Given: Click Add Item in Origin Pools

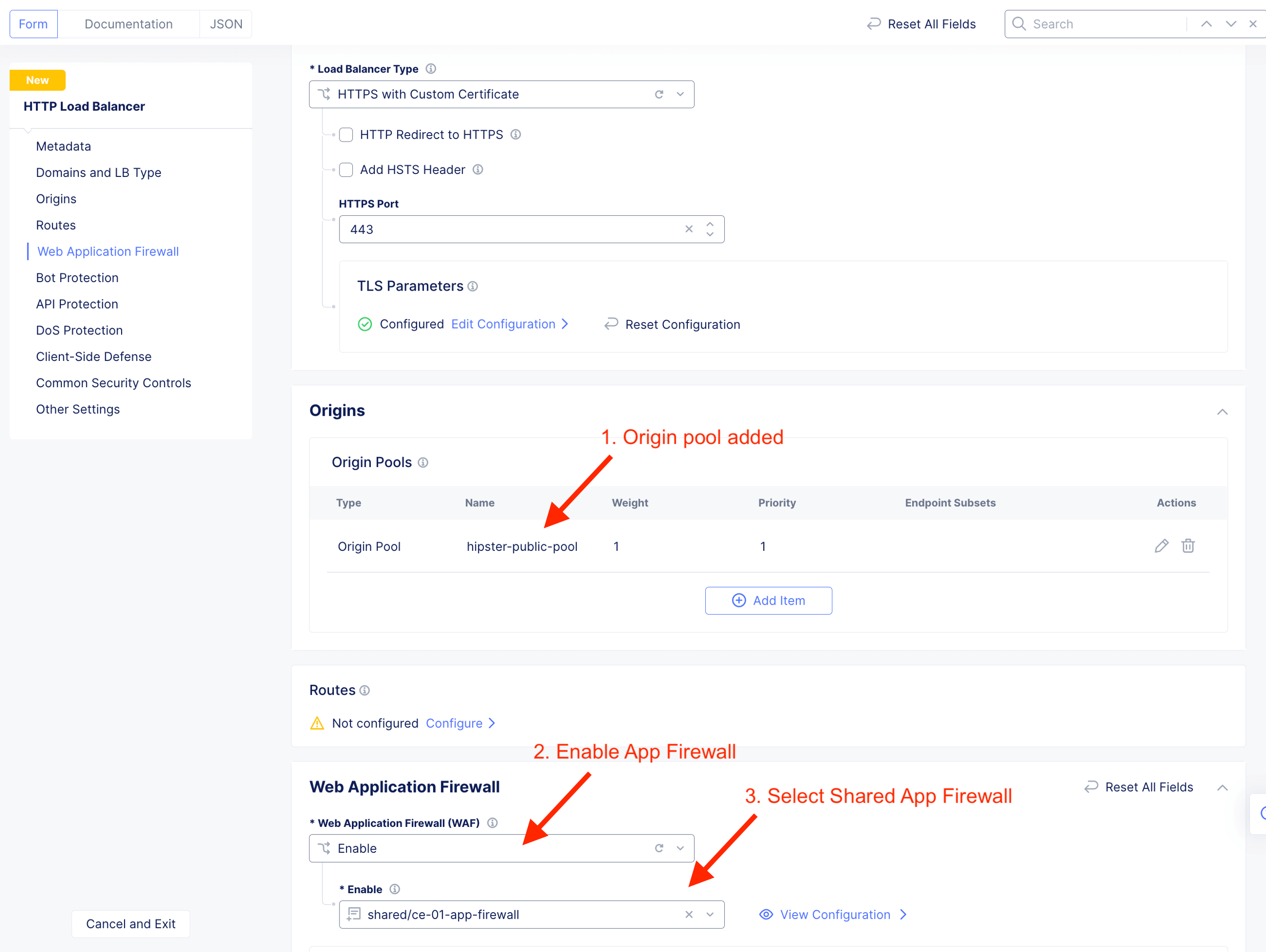Looking at the screenshot, I should (x=768, y=601).
